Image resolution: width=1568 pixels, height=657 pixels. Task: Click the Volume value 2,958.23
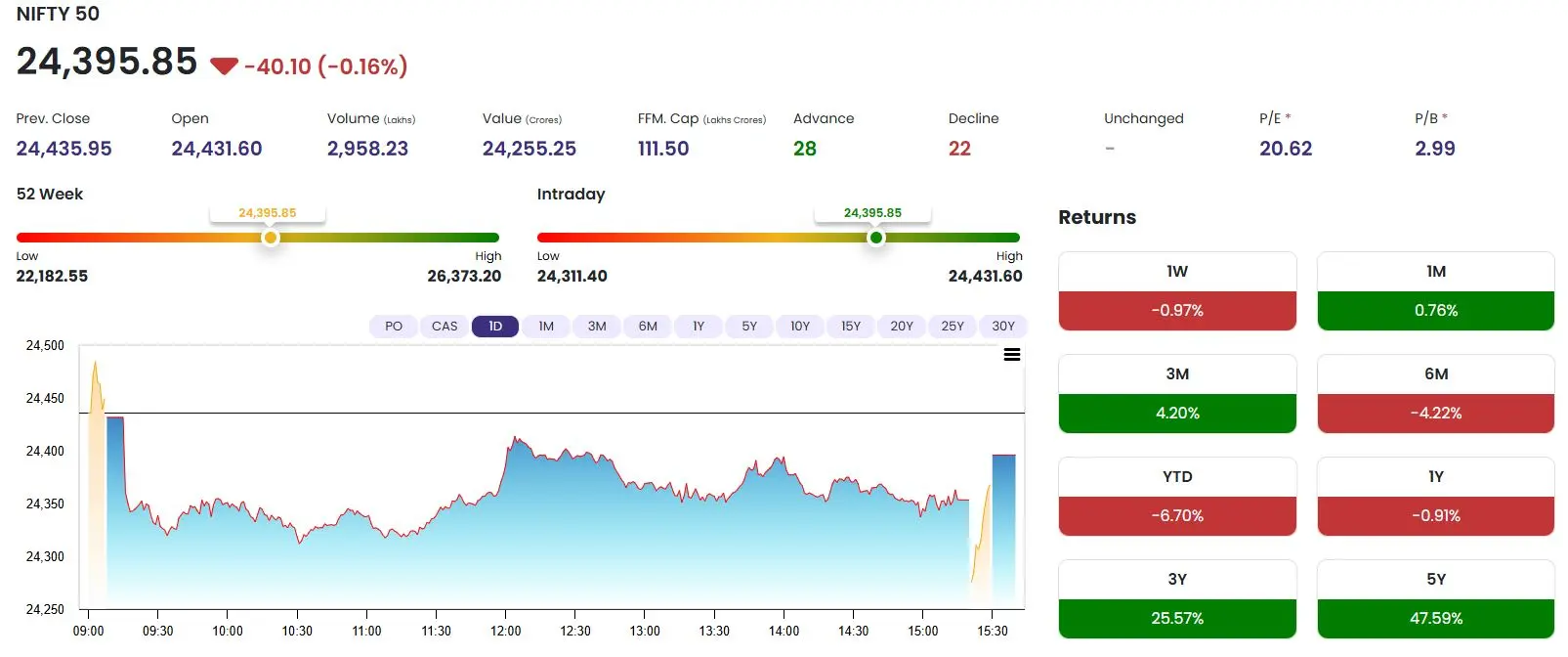tap(367, 149)
